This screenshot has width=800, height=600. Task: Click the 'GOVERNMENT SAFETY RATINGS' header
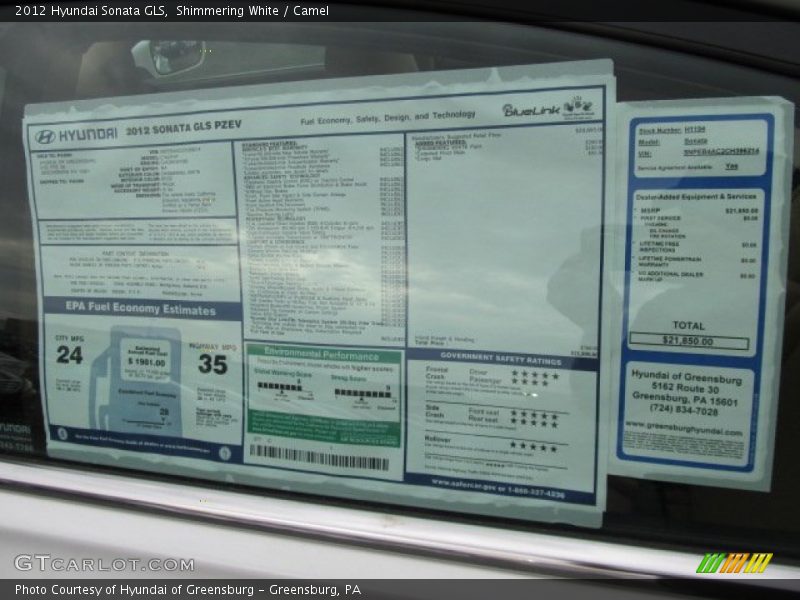pos(501,358)
